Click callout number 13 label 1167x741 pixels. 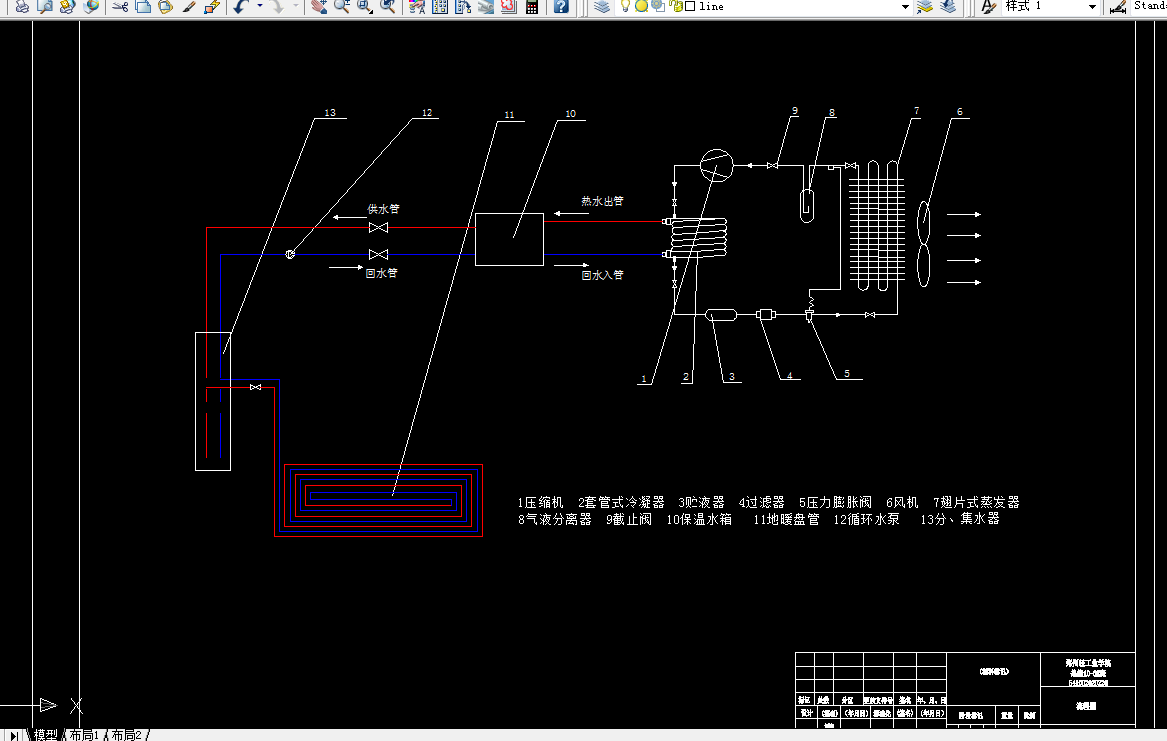(330, 113)
